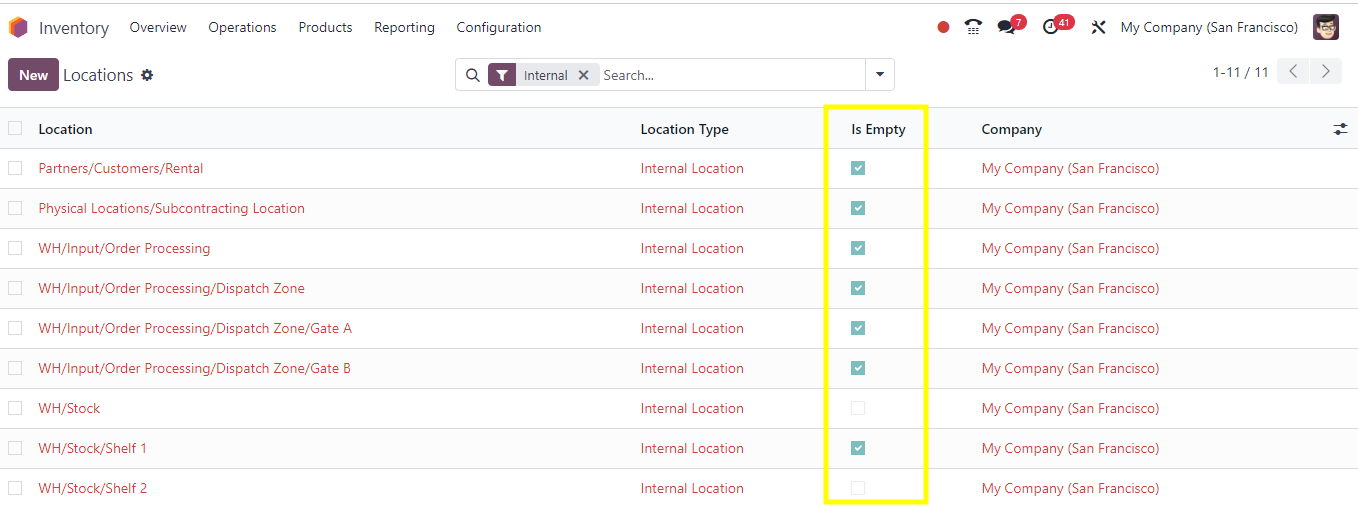Click the New button
This screenshot has width=1358, height=506.
coord(33,75)
